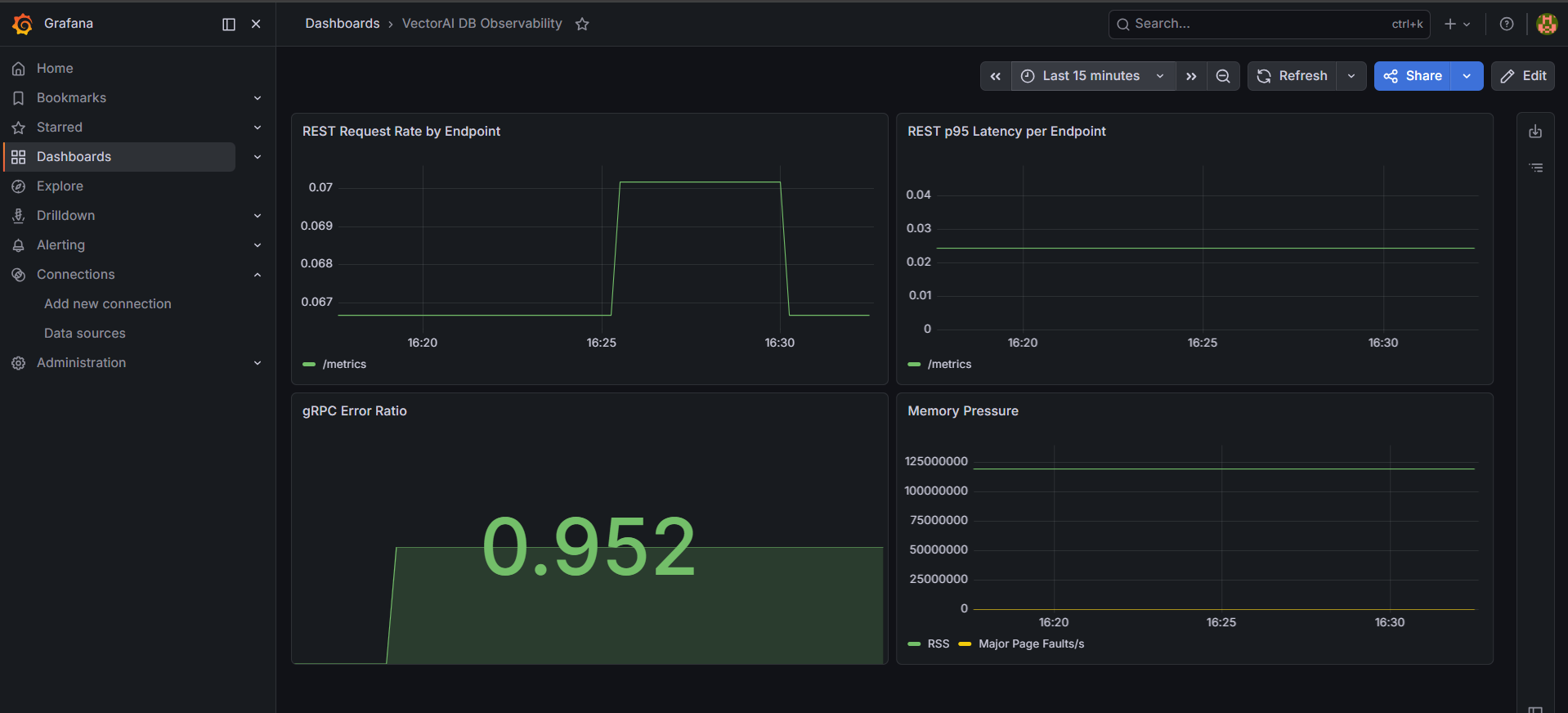Focus the Search field
Screen dimensions: 1568x713
(1269, 25)
